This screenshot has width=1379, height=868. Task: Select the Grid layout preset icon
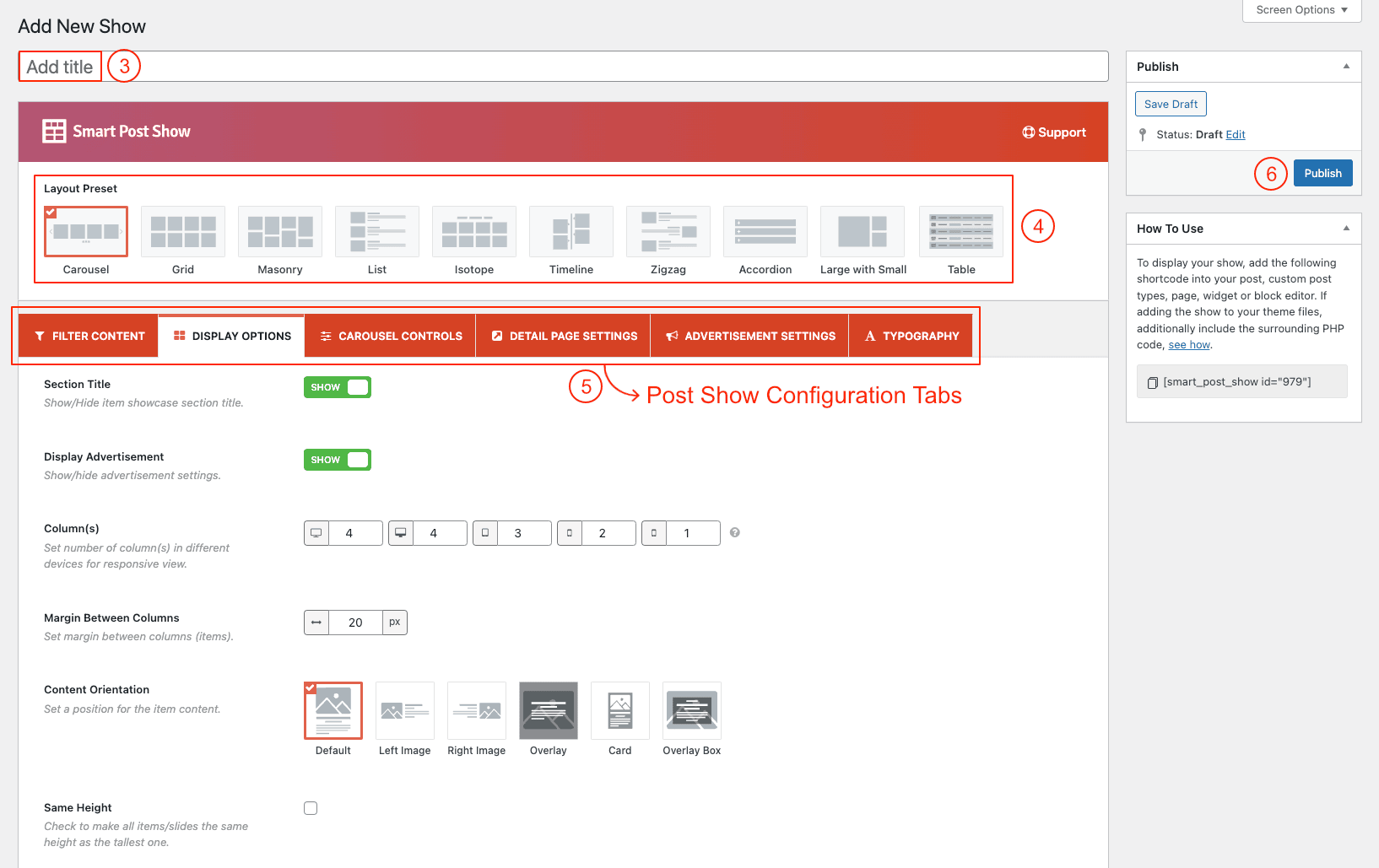[183, 232]
